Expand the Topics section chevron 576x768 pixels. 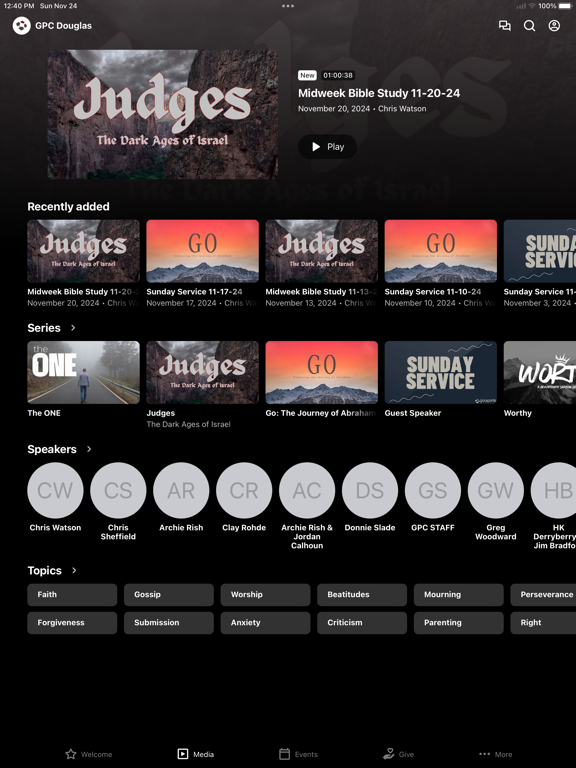74,571
